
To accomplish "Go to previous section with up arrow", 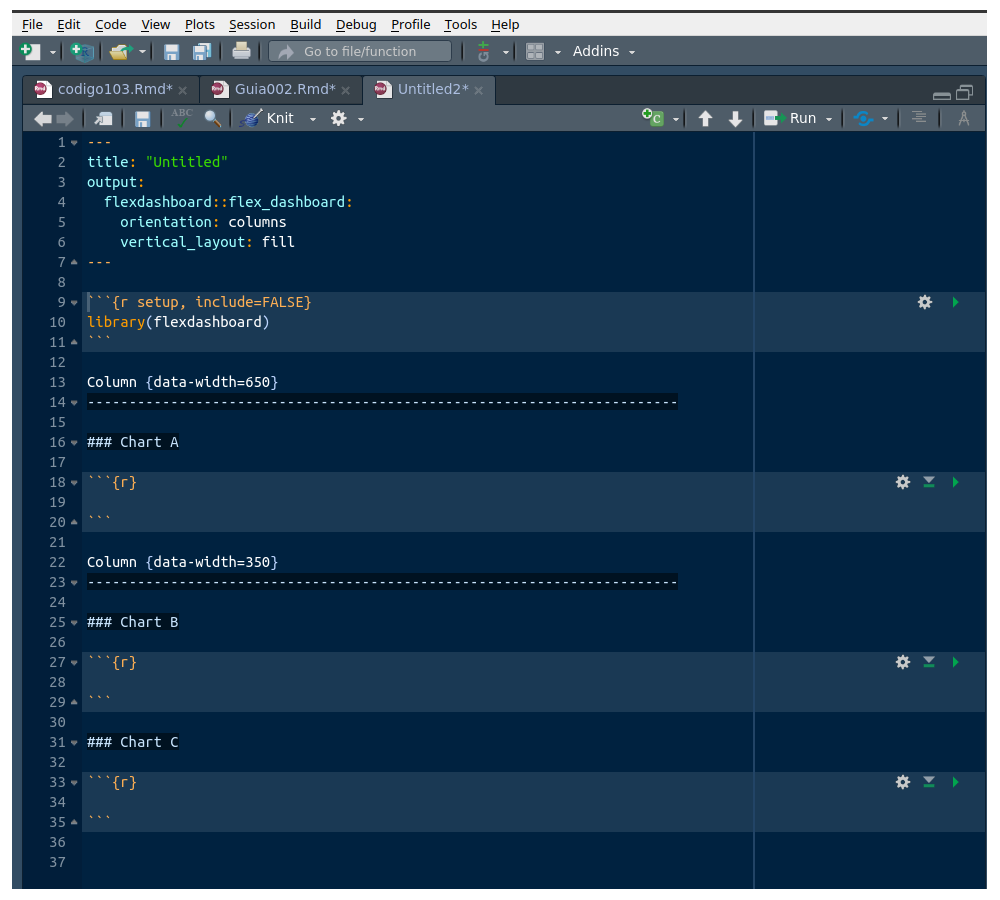I will (705, 118).
